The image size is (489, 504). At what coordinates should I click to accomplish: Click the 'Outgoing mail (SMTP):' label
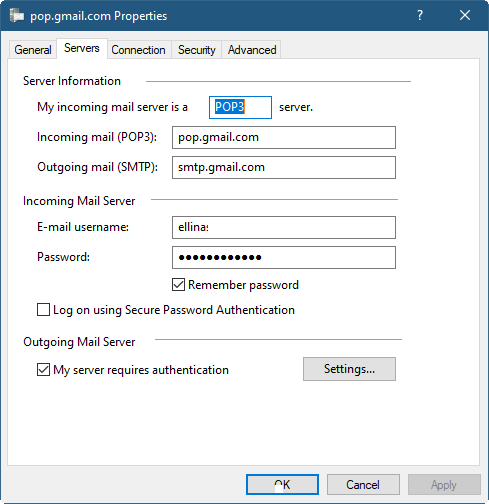click(x=98, y=167)
